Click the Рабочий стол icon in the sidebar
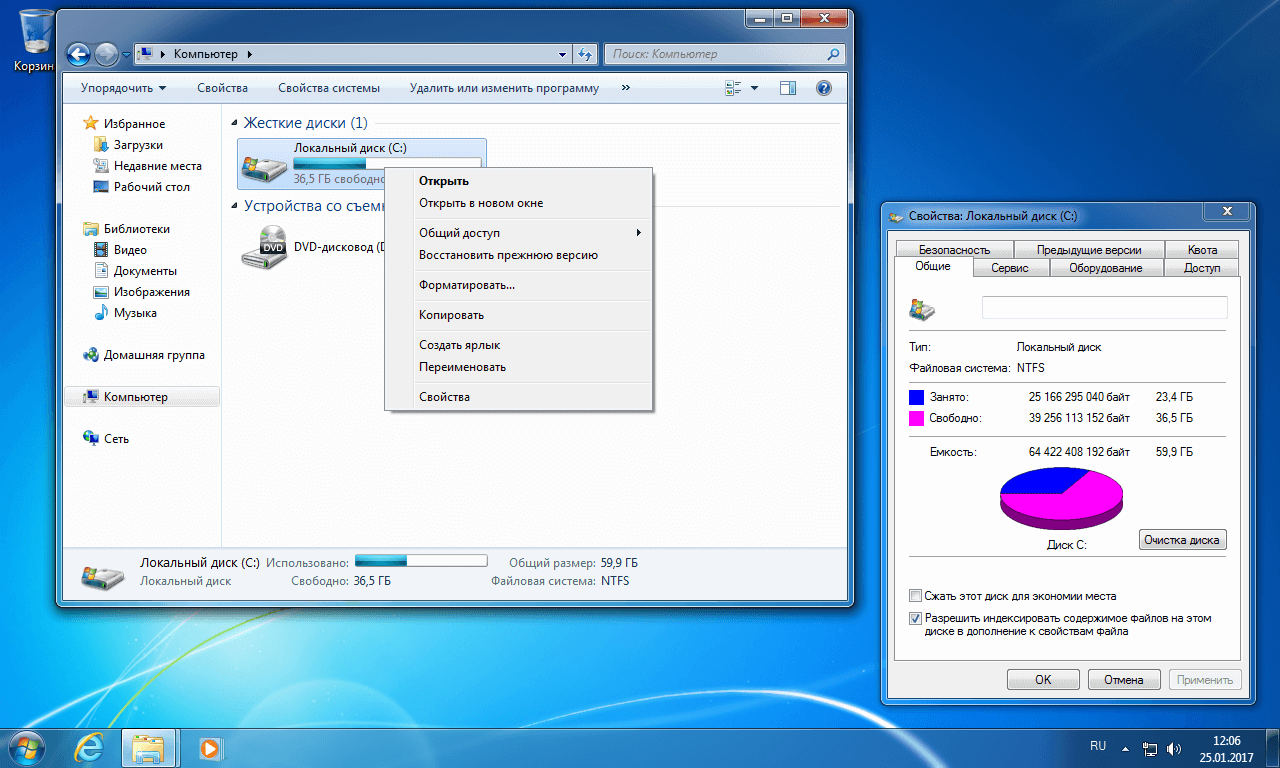This screenshot has width=1280, height=768. coord(101,187)
